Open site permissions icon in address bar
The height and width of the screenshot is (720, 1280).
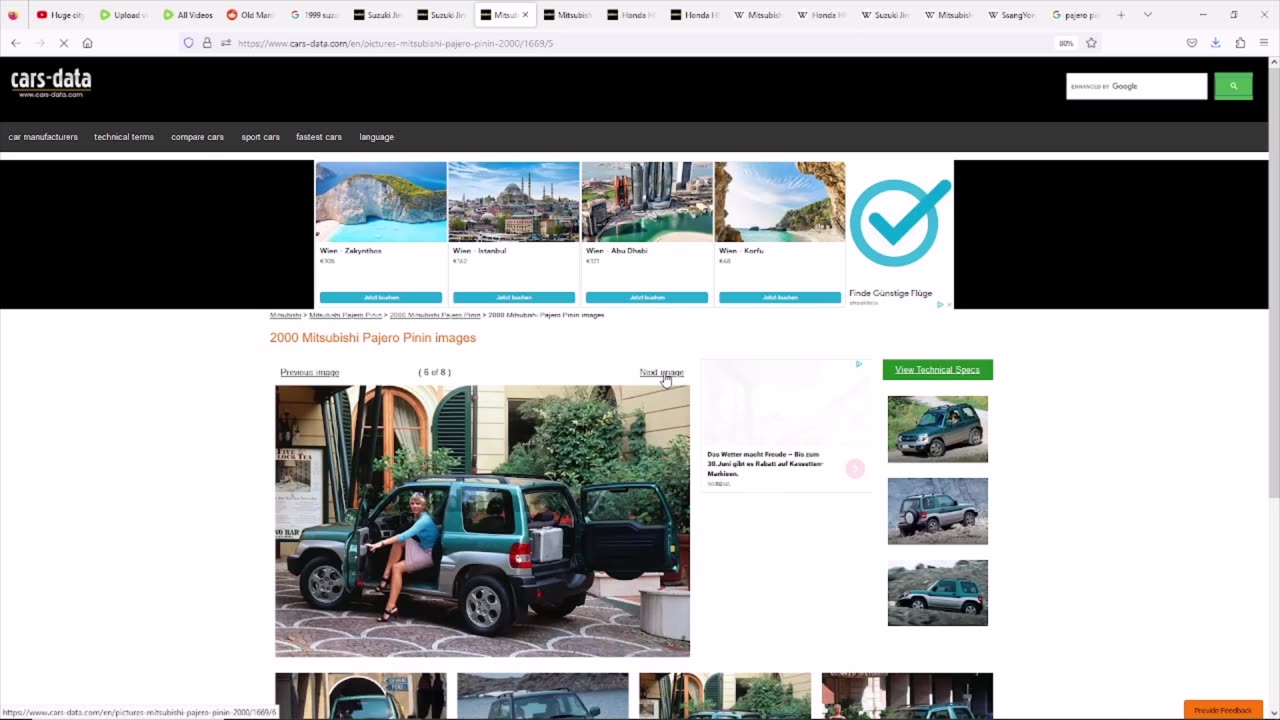click(x=226, y=43)
